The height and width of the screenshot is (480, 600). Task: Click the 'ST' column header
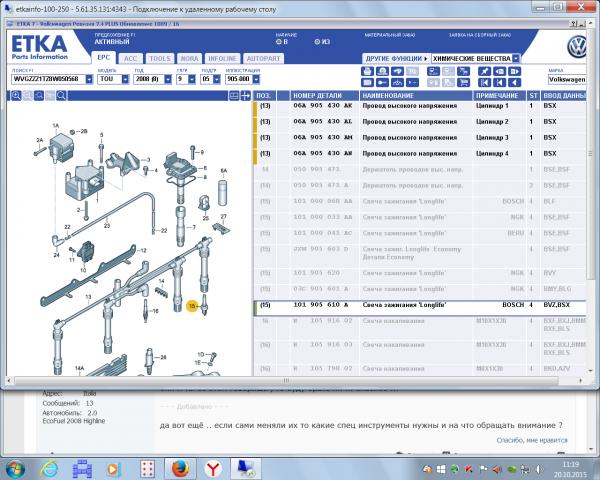click(533, 96)
